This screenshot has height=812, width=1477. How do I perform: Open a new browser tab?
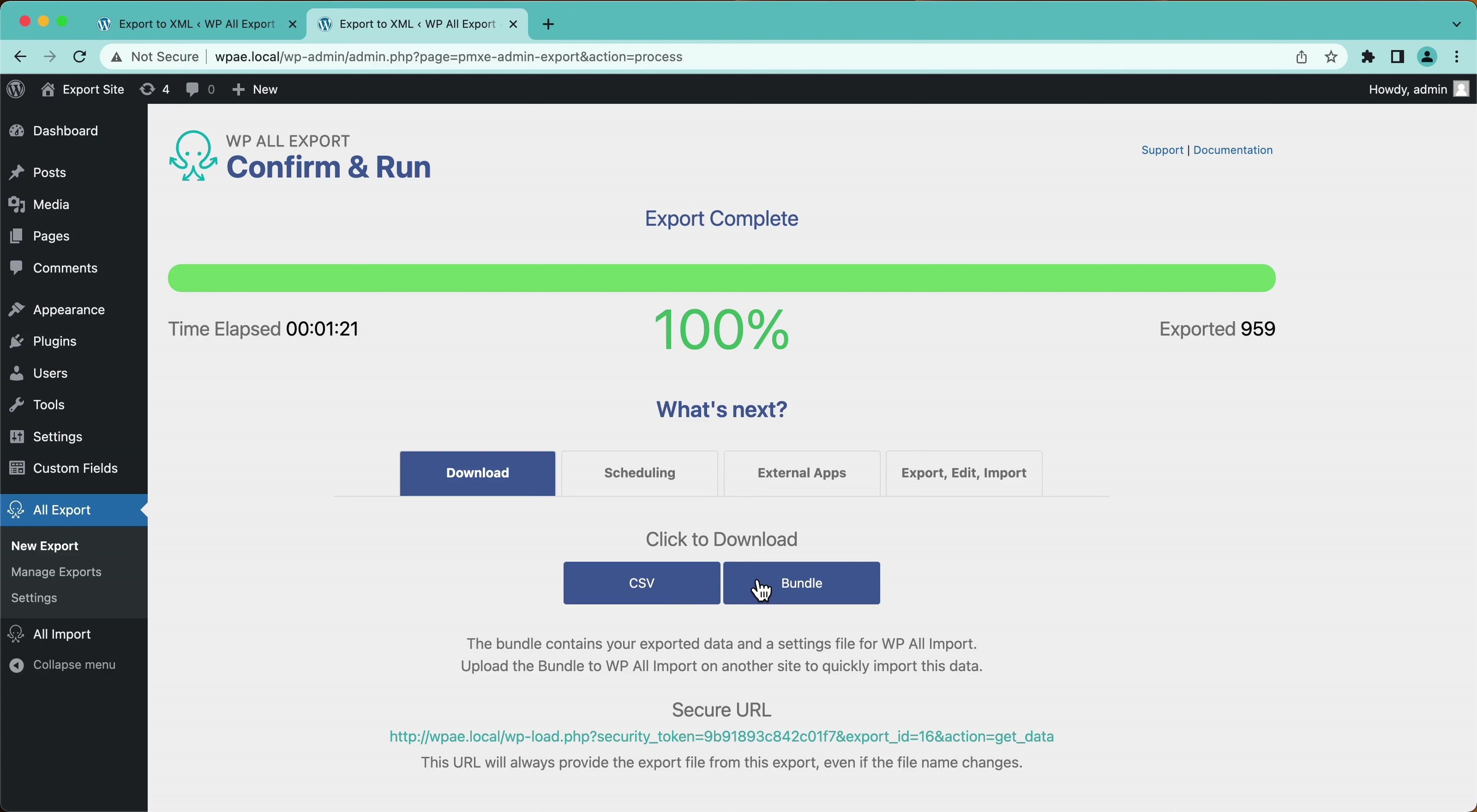[549, 24]
